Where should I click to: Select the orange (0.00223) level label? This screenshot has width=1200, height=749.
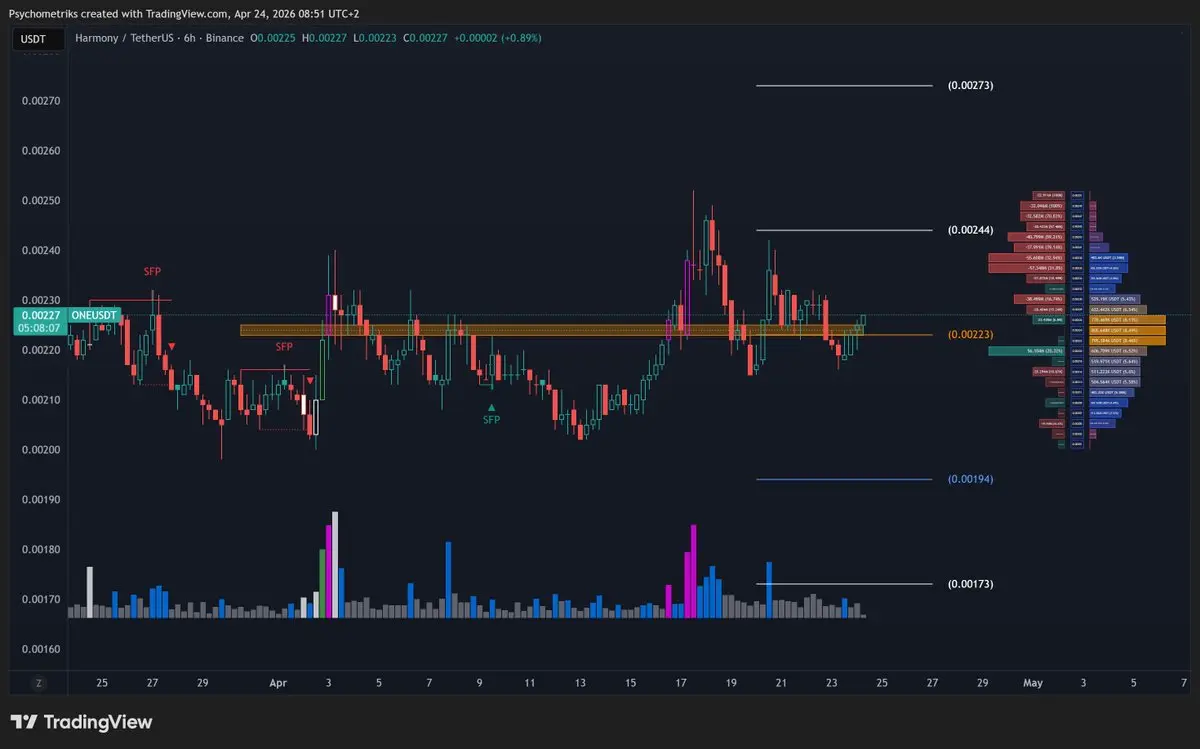[x=970, y=335]
